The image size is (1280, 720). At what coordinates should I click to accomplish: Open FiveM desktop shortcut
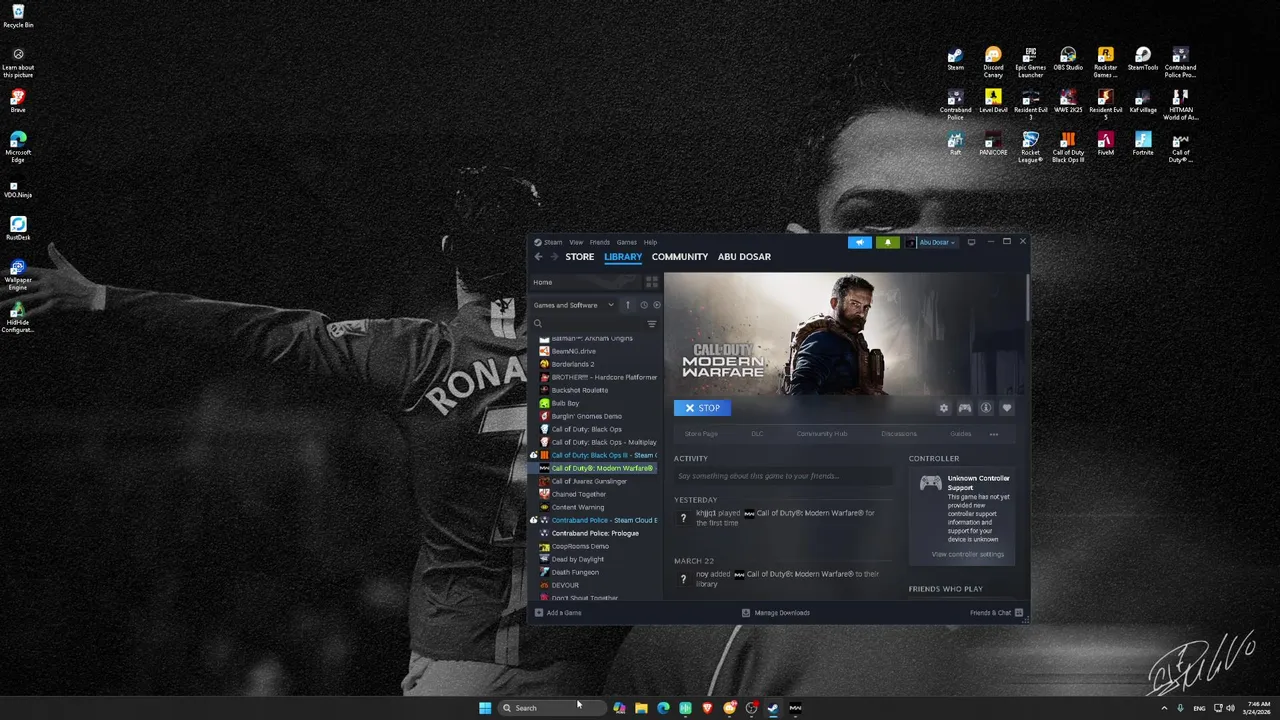[x=1105, y=145]
